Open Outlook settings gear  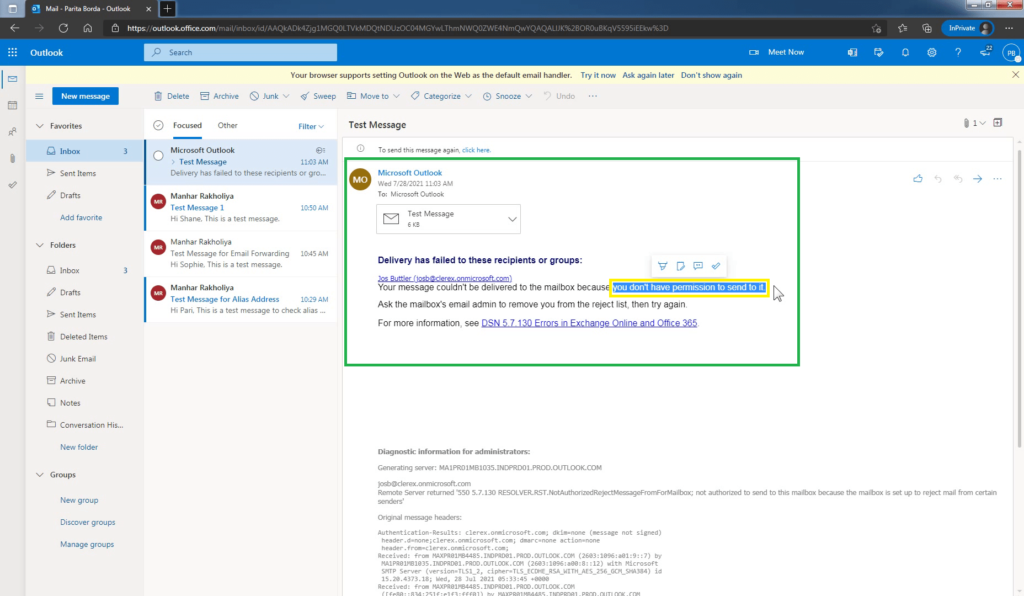[931, 52]
